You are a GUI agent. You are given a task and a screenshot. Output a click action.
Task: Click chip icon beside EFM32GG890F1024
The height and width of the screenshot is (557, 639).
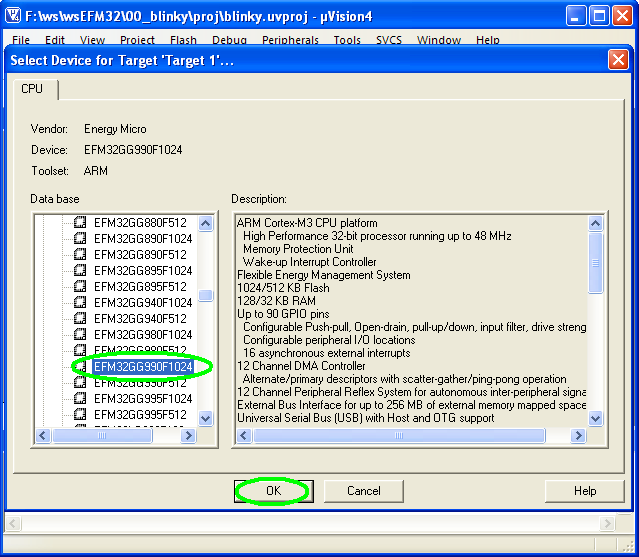pyautogui.click(x=80, y=238)
